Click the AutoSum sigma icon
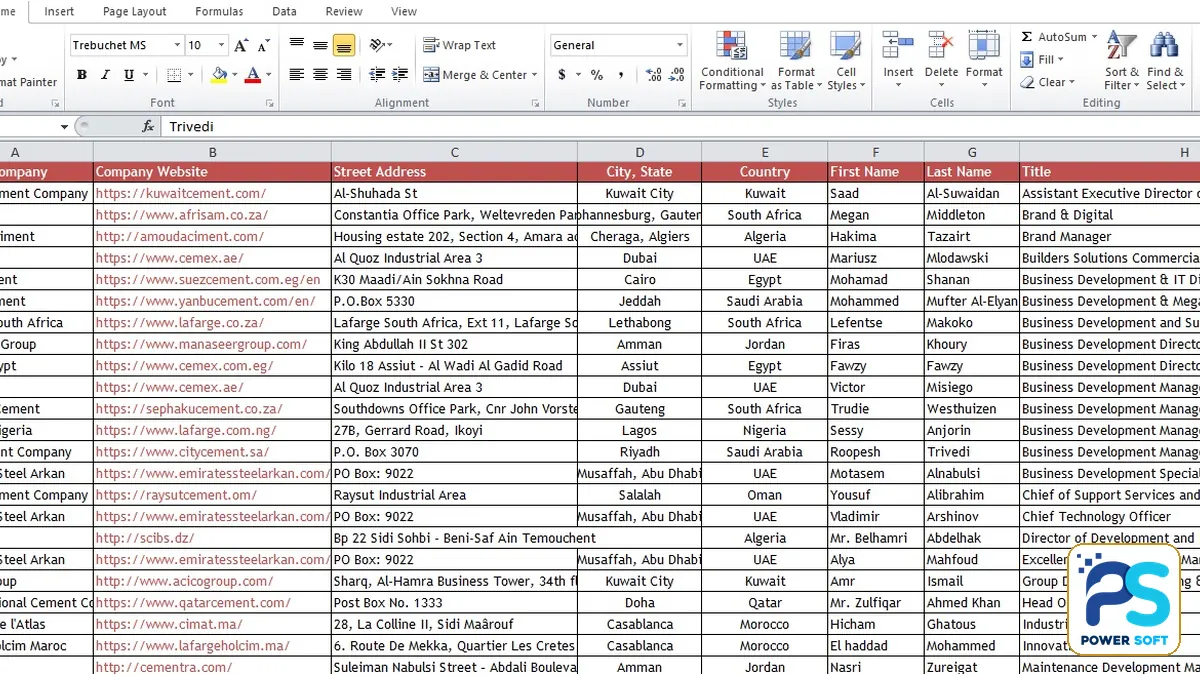1200x675 pixels. [x=1027, y=37]
